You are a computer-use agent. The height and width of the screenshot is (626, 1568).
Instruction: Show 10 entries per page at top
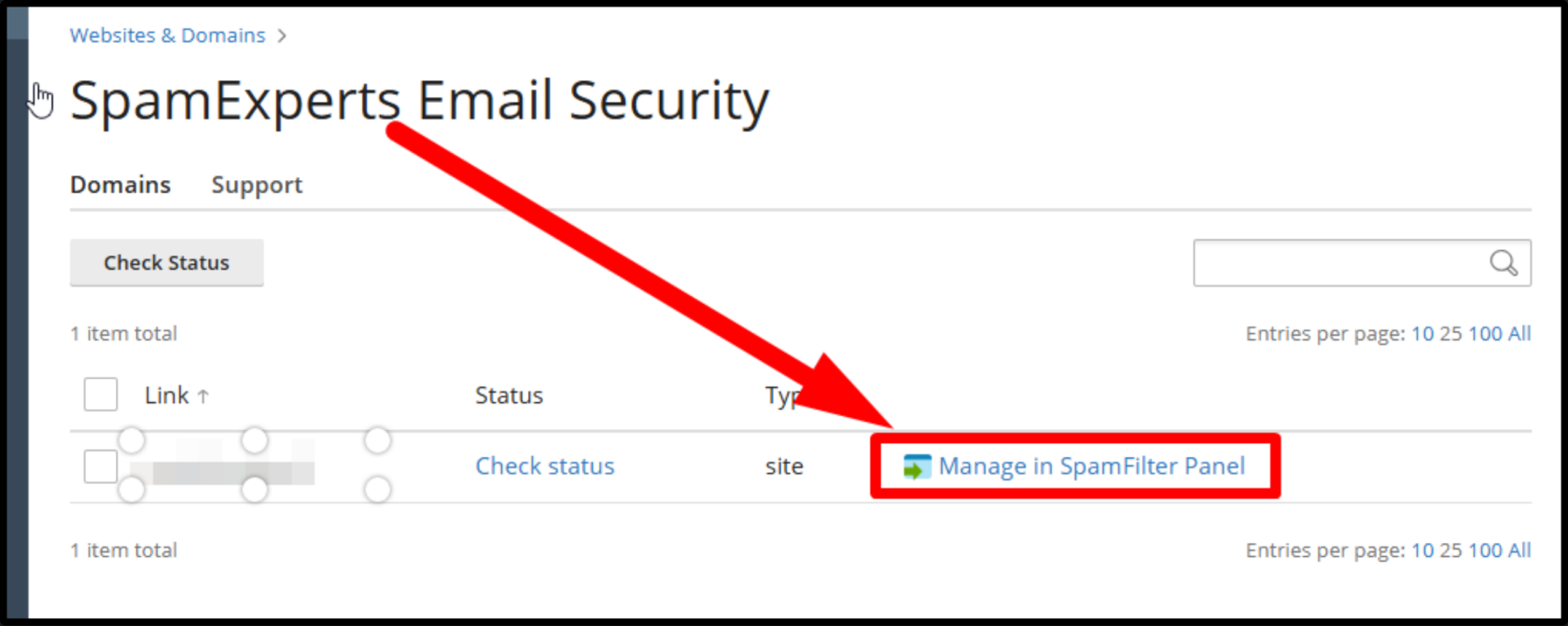tap(1422, 334)
